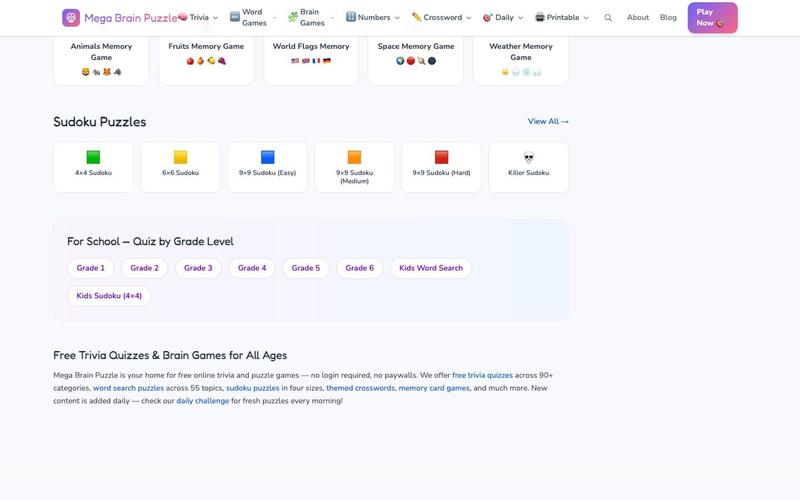Click the flag emojis under World Flags Memory
800x500 pixels.
311,61
